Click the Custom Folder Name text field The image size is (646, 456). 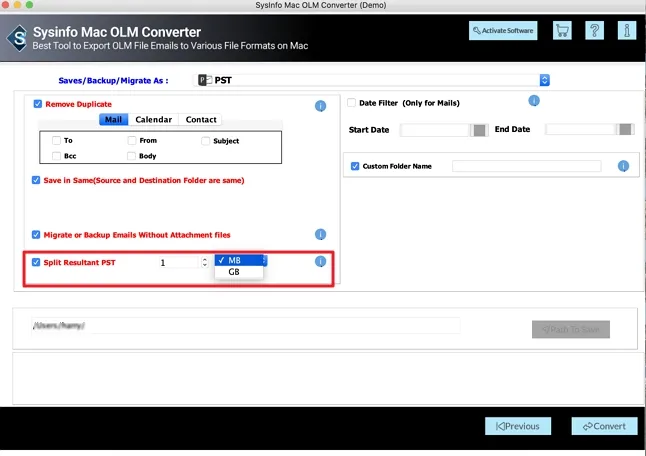coord(527,166)
